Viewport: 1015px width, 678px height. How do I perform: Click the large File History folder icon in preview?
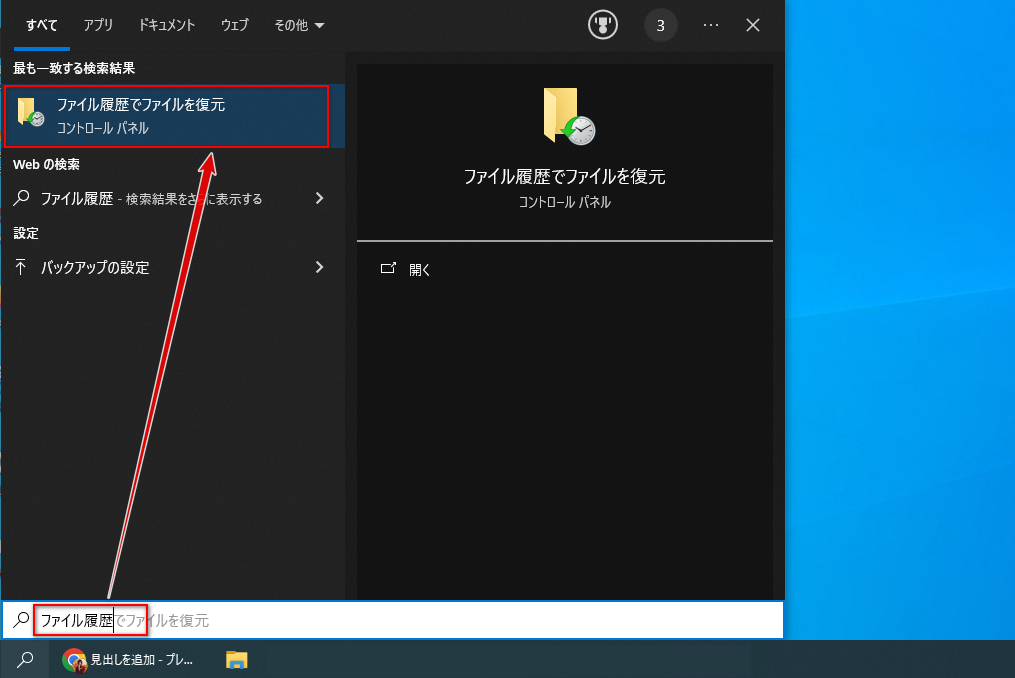pyautogui.click(x=568, y=117)
